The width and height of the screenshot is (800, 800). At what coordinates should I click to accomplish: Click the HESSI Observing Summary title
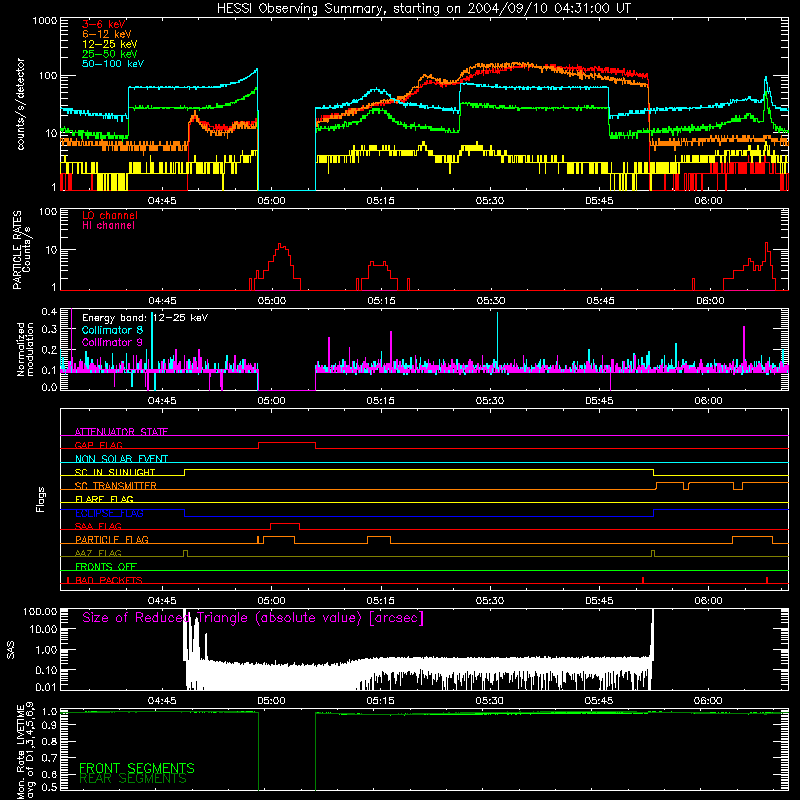(423, 9)
